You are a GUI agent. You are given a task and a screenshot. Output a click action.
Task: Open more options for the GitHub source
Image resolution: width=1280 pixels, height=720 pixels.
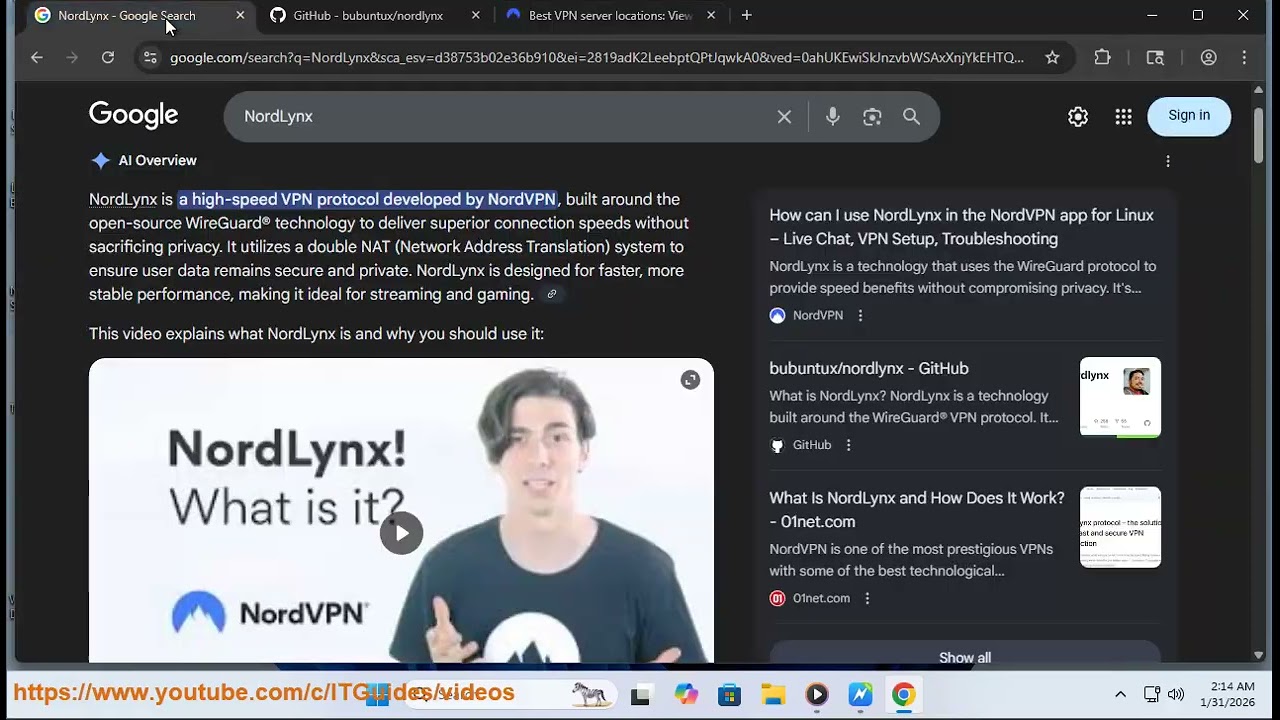pyautogui.click(x=848, y=445)
